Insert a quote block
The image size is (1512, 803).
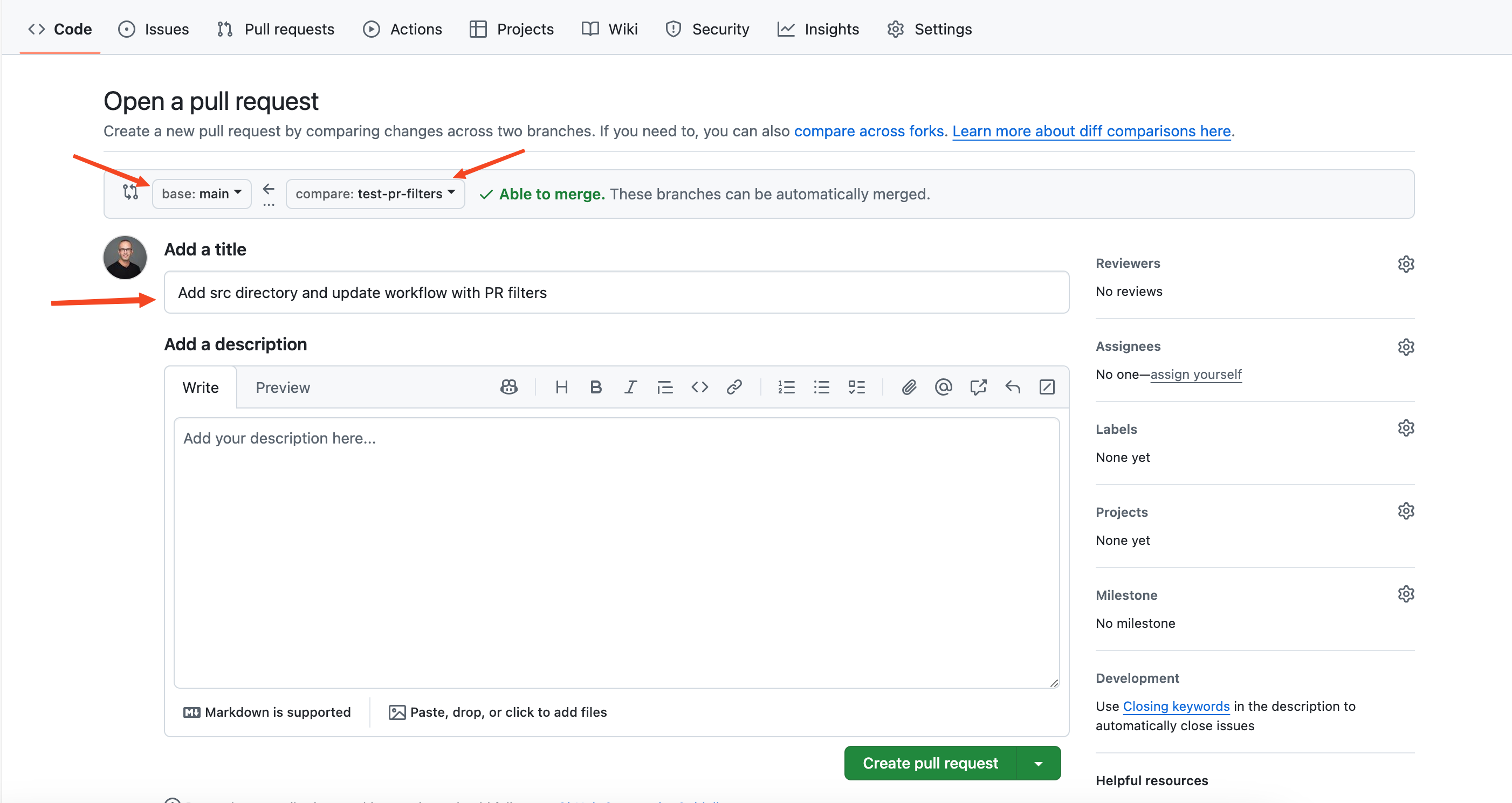[665, 387]
